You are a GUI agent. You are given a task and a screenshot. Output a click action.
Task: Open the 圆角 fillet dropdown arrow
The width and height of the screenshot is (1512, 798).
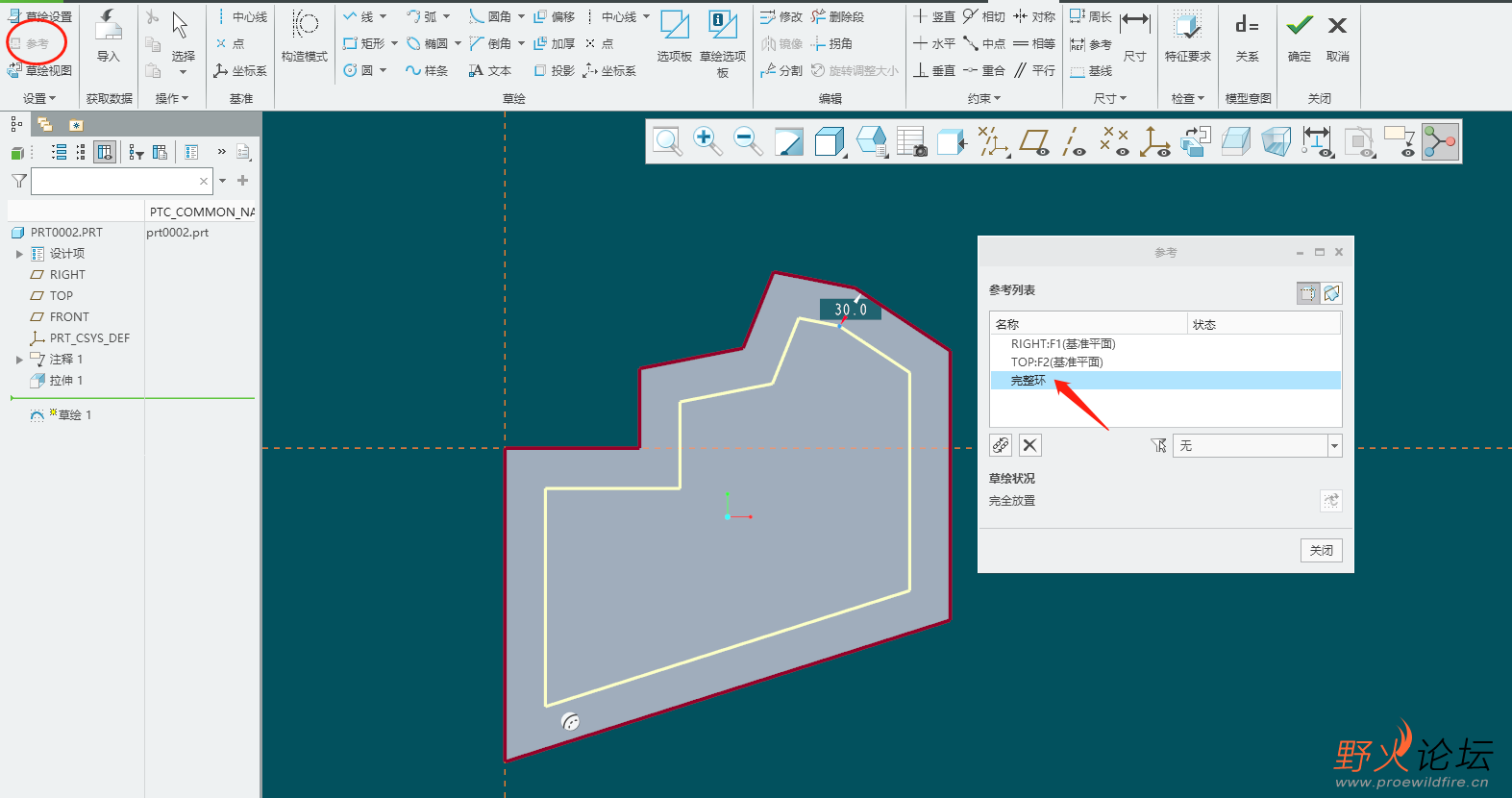point(521,16)
